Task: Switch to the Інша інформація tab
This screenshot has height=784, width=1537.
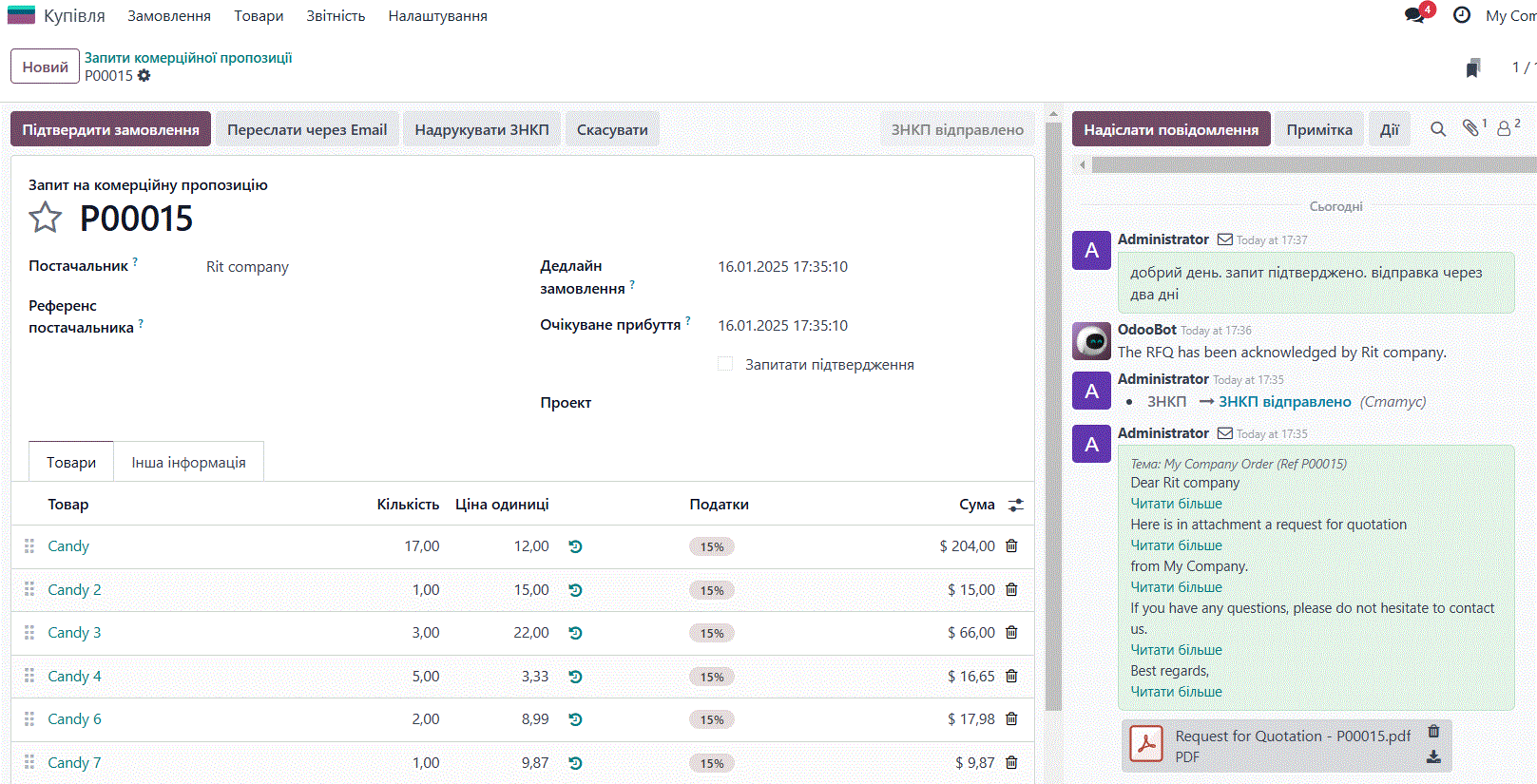Action: click(x=188, y=462)
